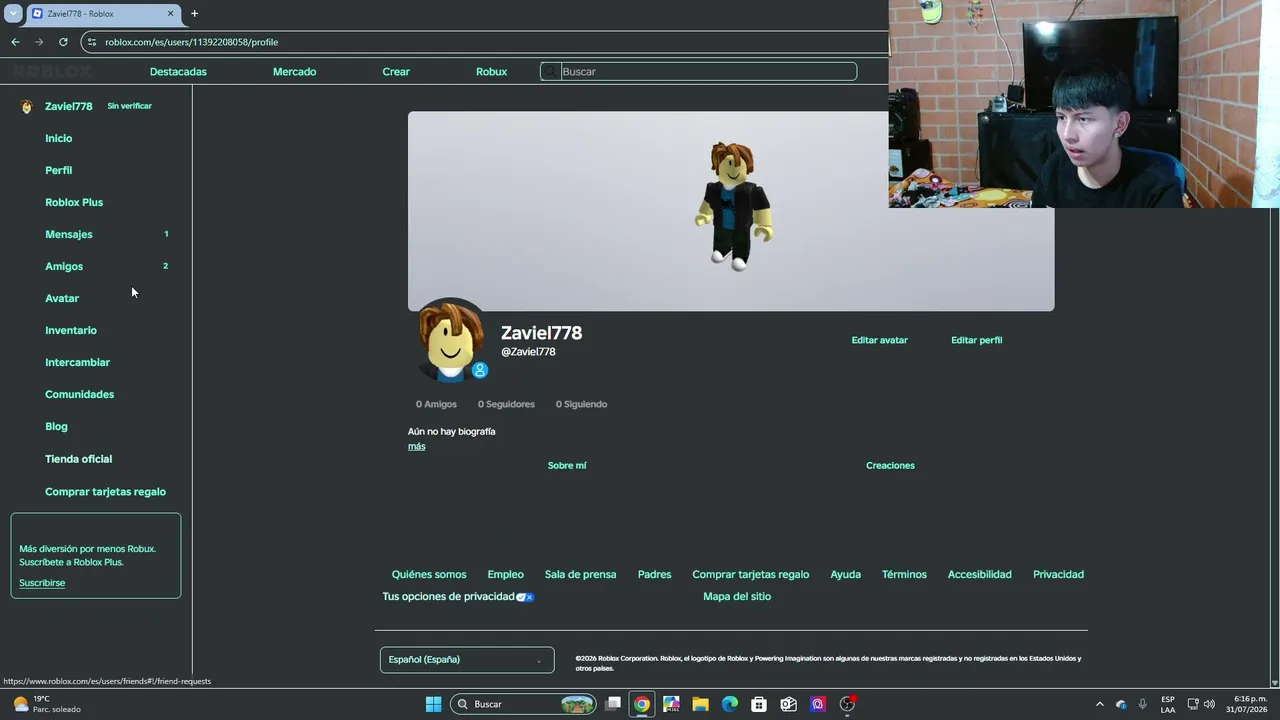The image size is (1280, 720).
Task: Open the purple app icon on taskbar
Action: coord(818,704)
